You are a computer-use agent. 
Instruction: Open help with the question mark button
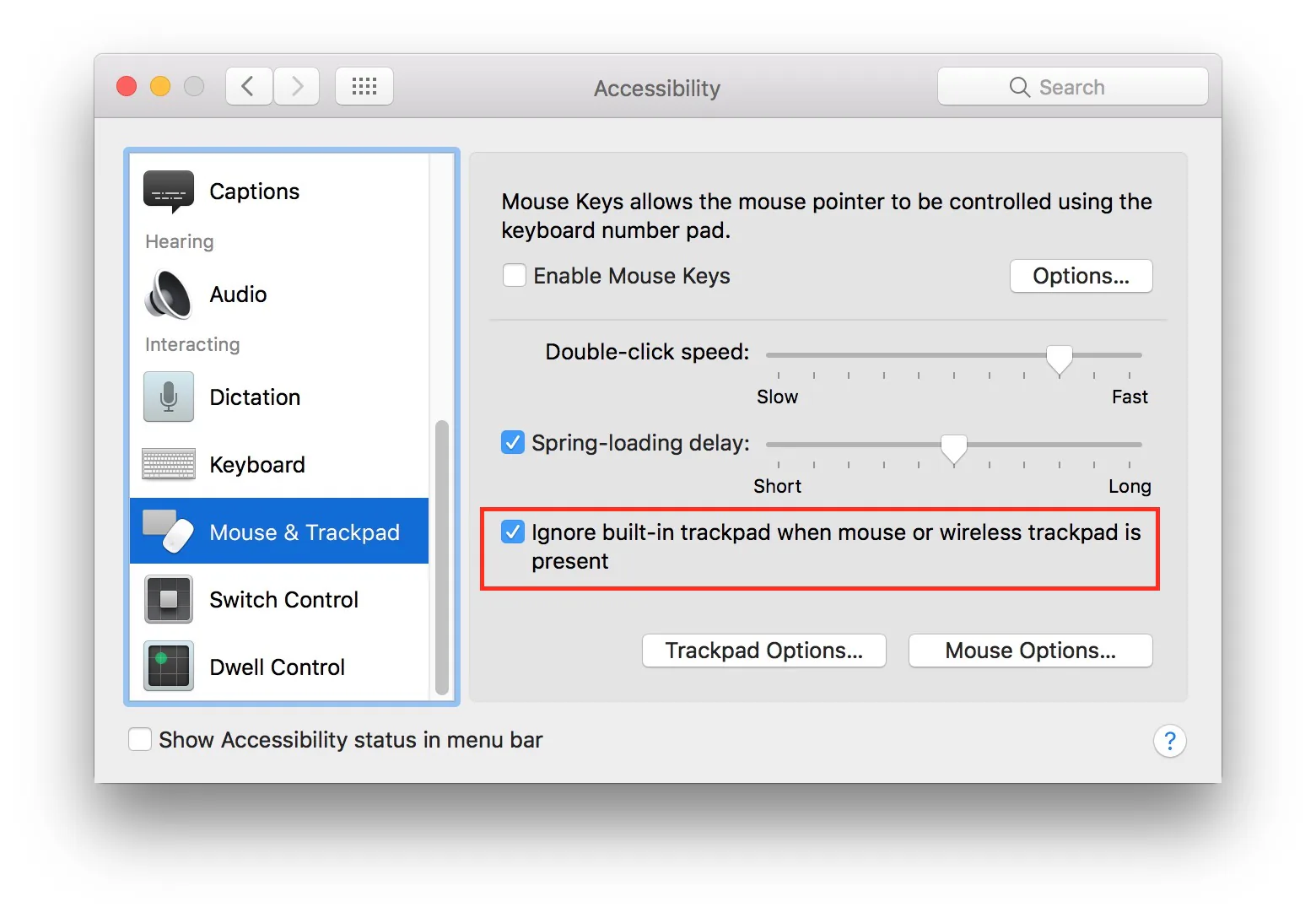pos(1169,741)
